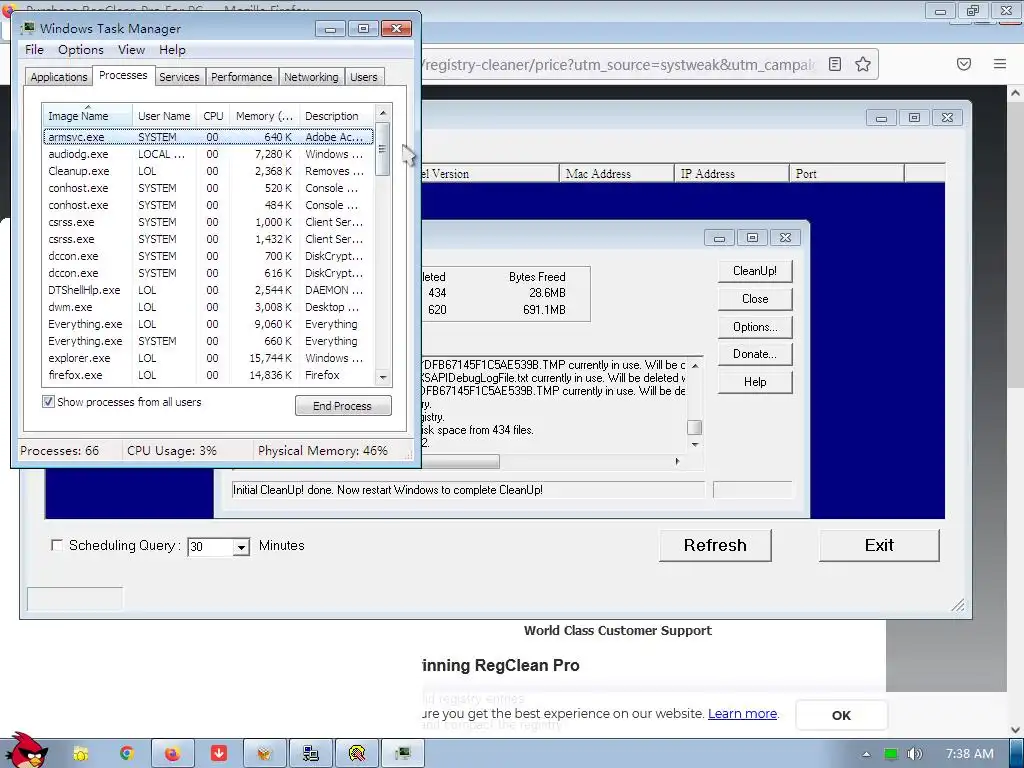This screenshot has height=768, width=1024.
Task: Open the View menu in Task Manager
Action: [x=131, y=50]
